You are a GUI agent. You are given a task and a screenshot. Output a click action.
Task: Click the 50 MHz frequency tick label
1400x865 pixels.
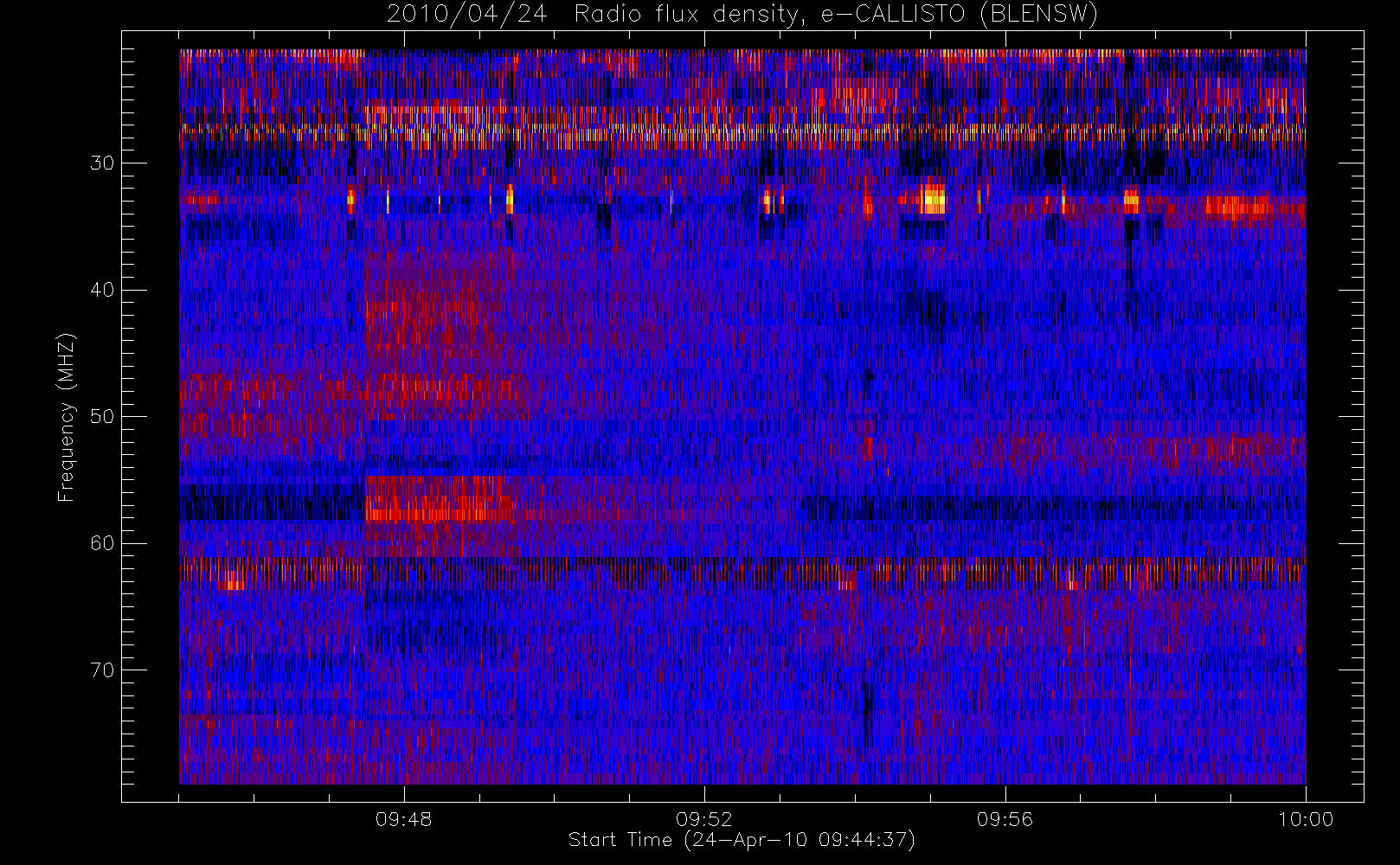(x=102, y=416)
